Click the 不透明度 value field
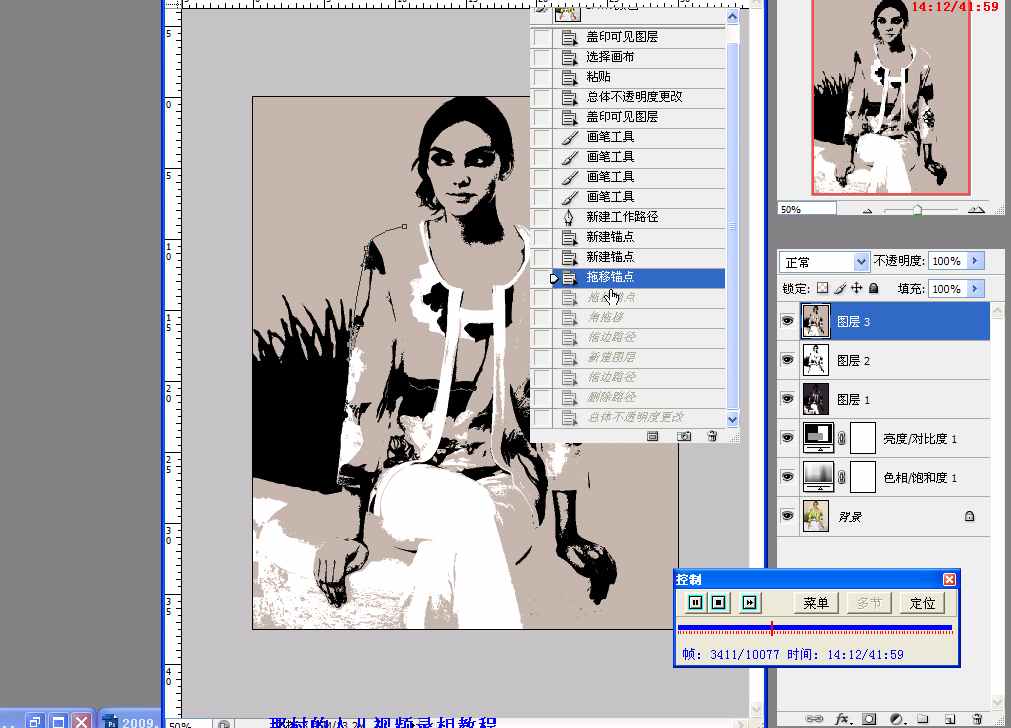This screenshot has width=1011, height=728. (947, 261)
